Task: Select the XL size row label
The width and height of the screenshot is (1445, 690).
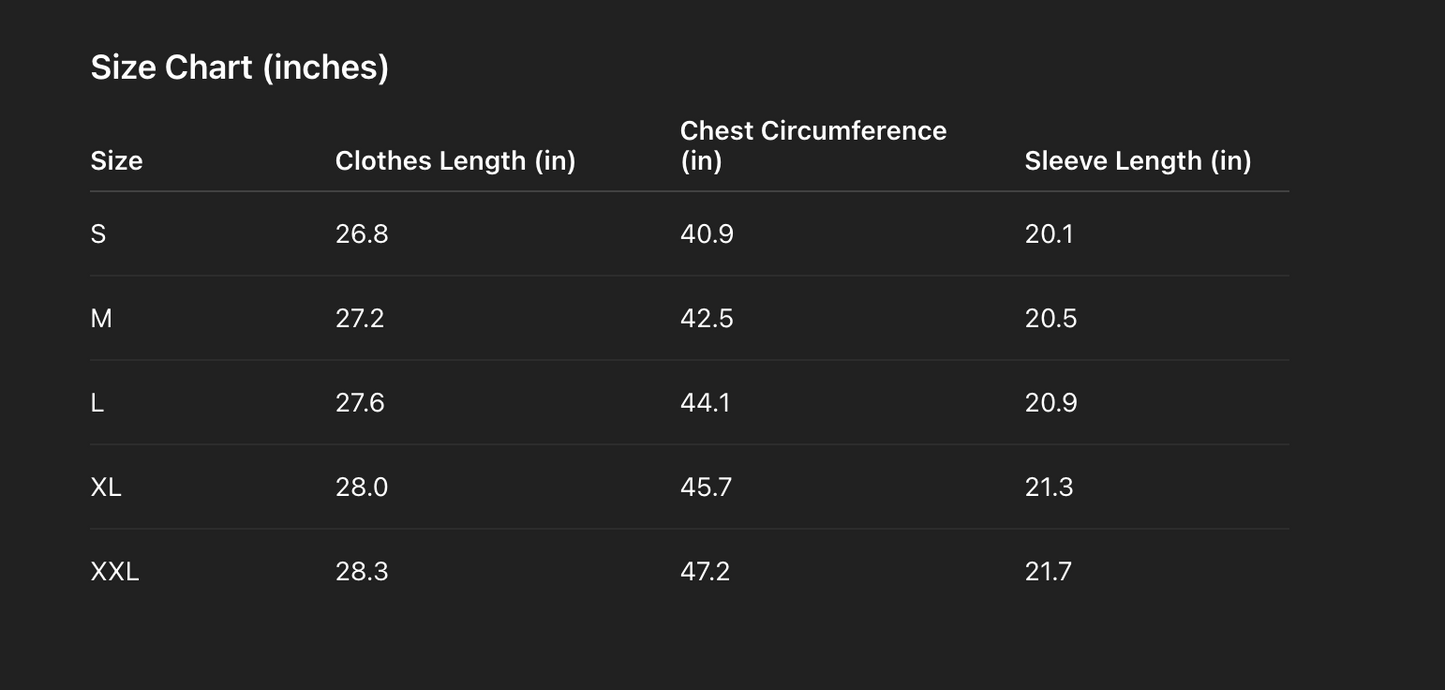Action: pos(106,487)
